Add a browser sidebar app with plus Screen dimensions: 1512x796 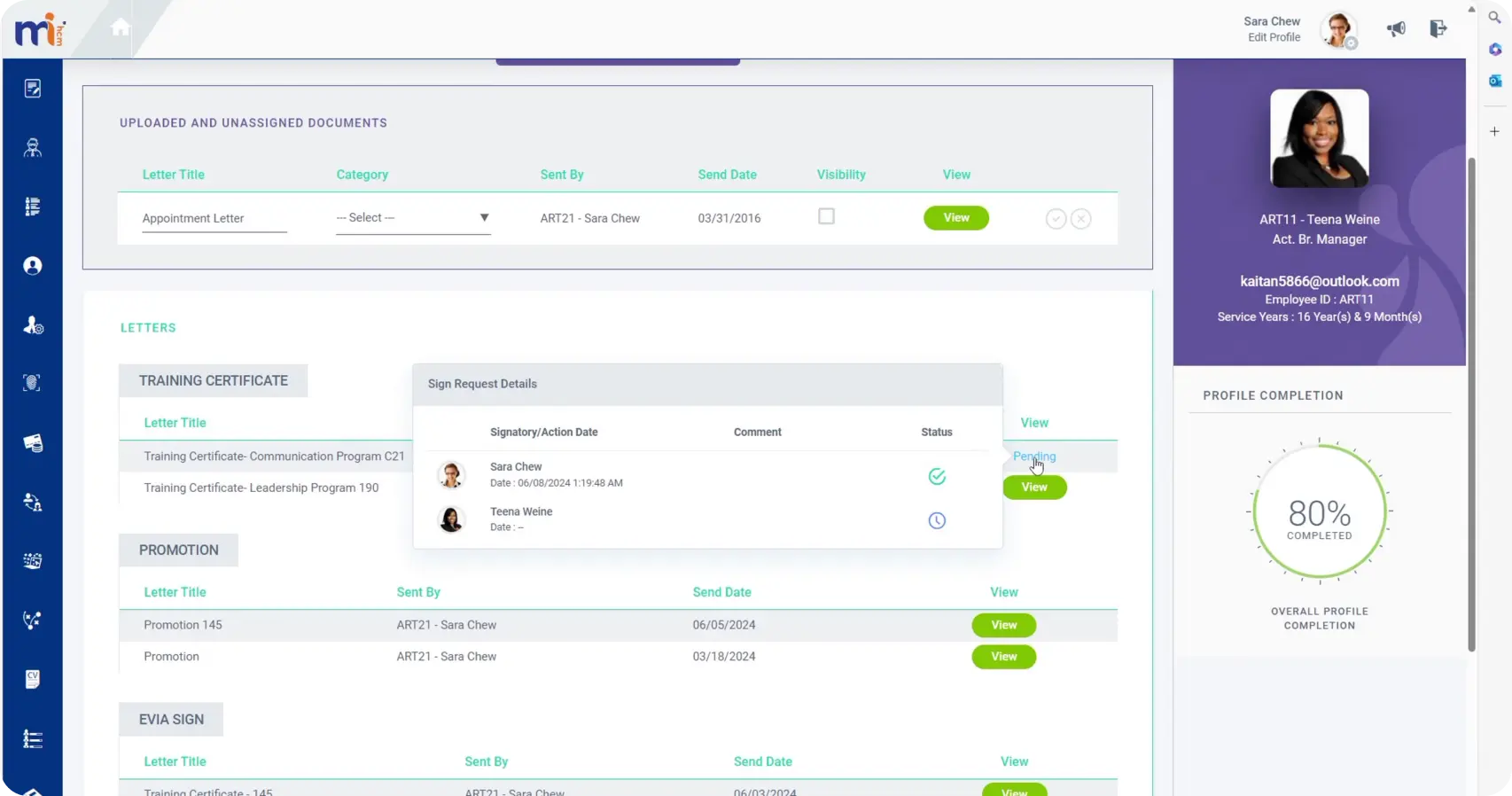click(1494, 131)
